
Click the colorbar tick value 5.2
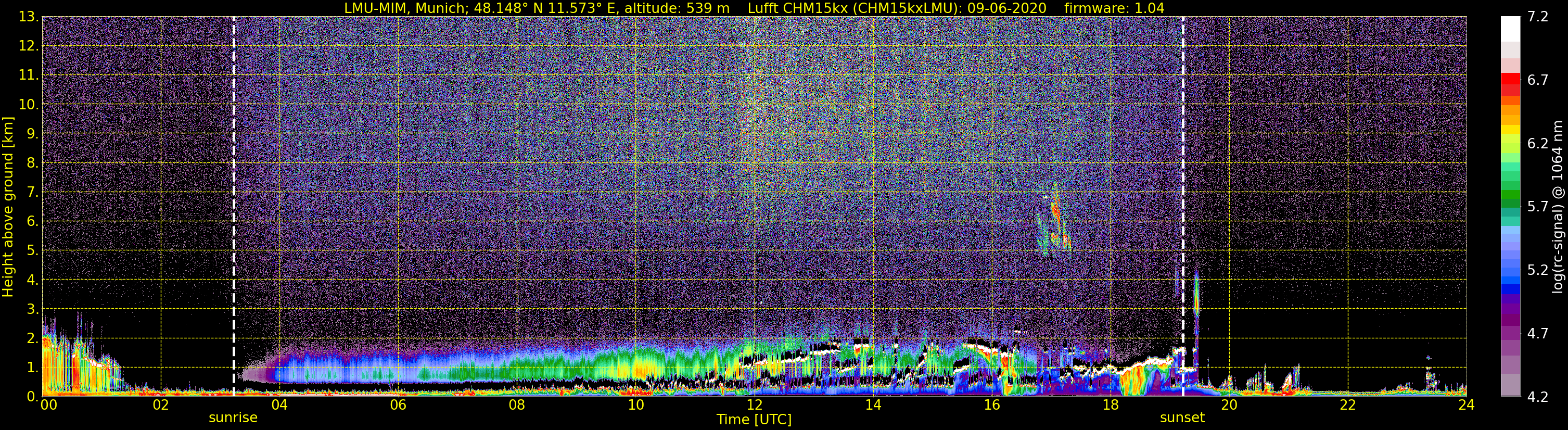1538,270
